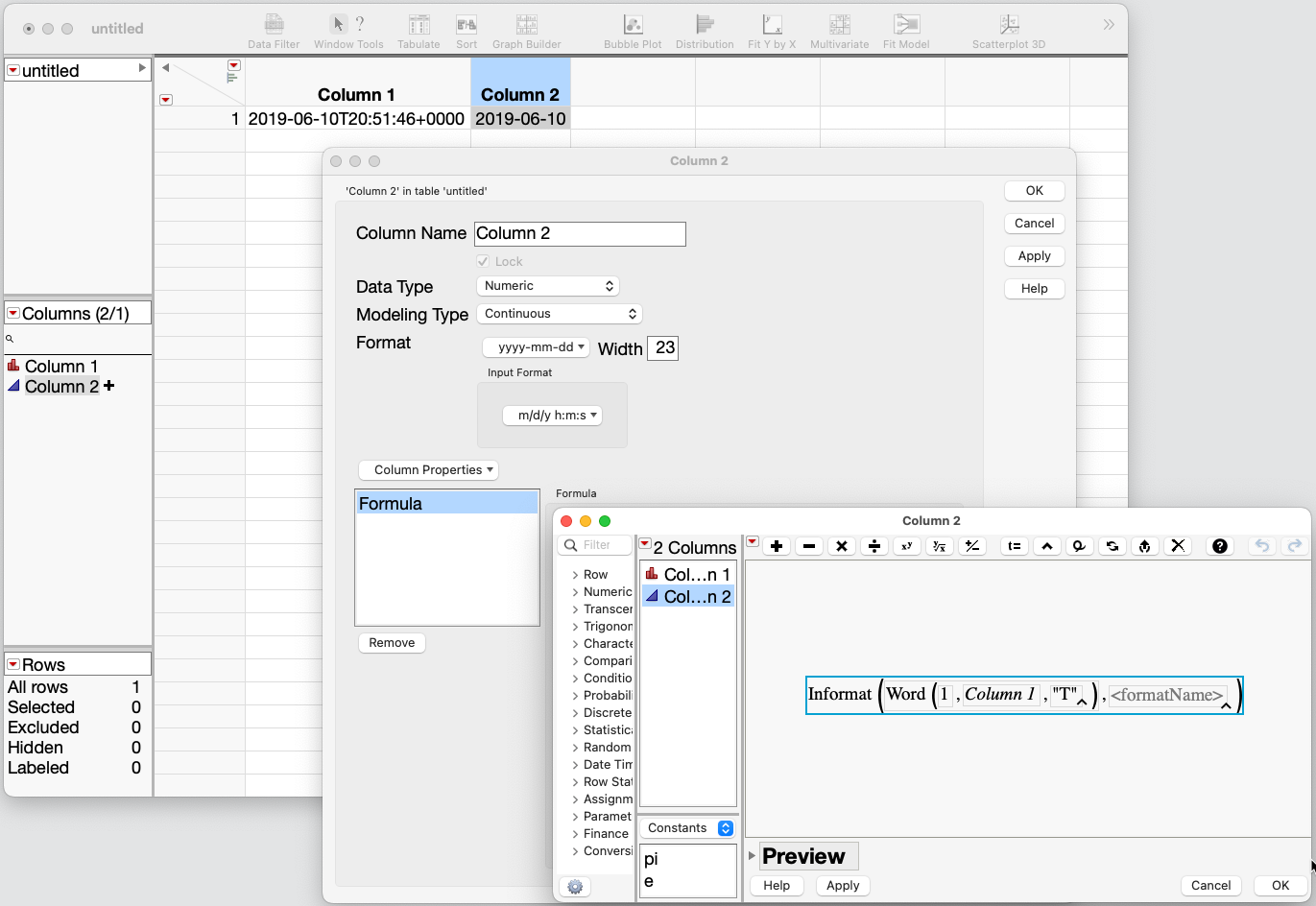Open the Column Properties dropdown
The width and height of the screenshot is (1316, 906).
coord(428,470)
